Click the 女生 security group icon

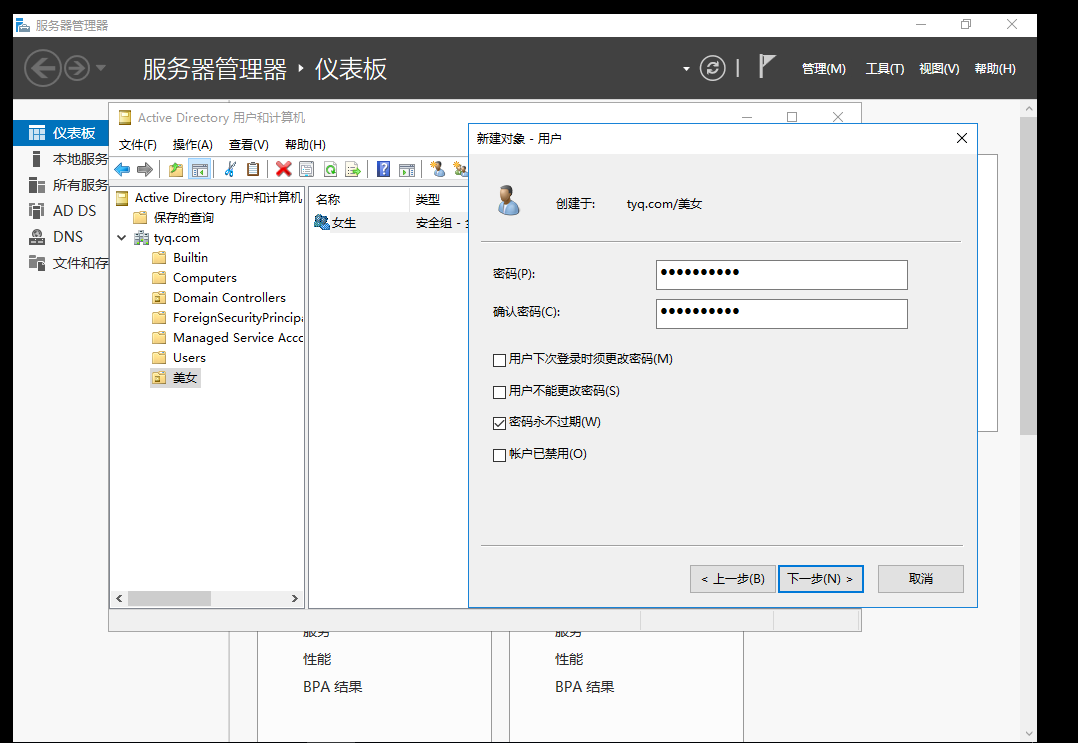click(x=321, y=222)
